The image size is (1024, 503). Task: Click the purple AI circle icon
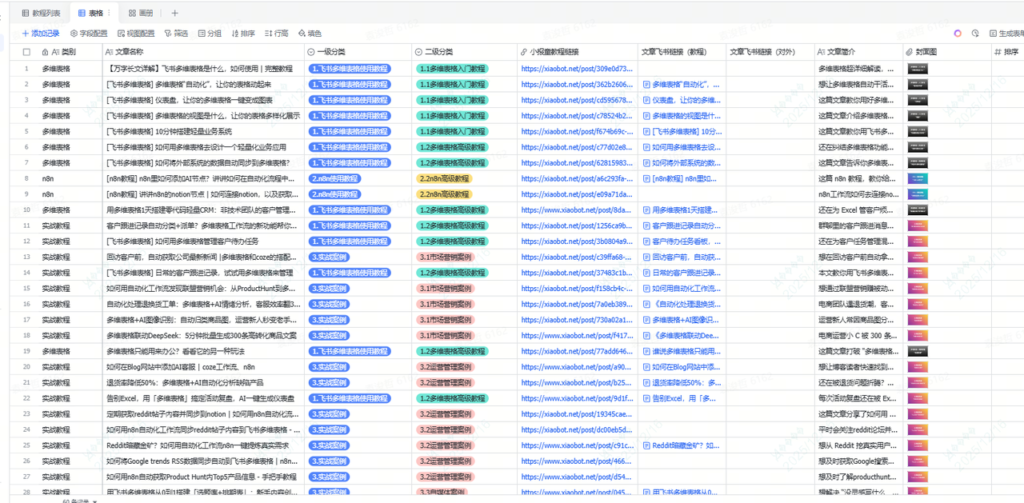coord(958,33)
